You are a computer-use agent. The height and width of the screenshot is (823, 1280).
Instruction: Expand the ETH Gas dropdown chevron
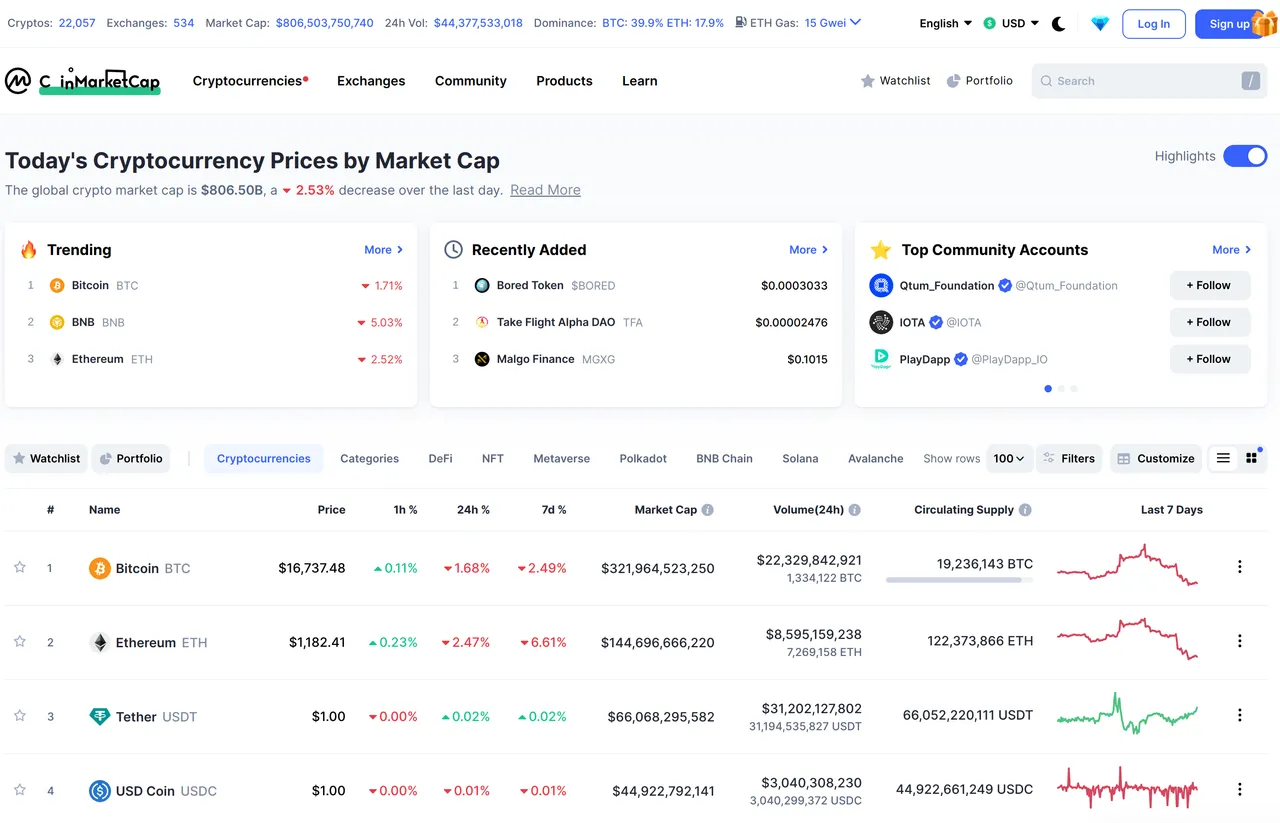click(855, 22)
